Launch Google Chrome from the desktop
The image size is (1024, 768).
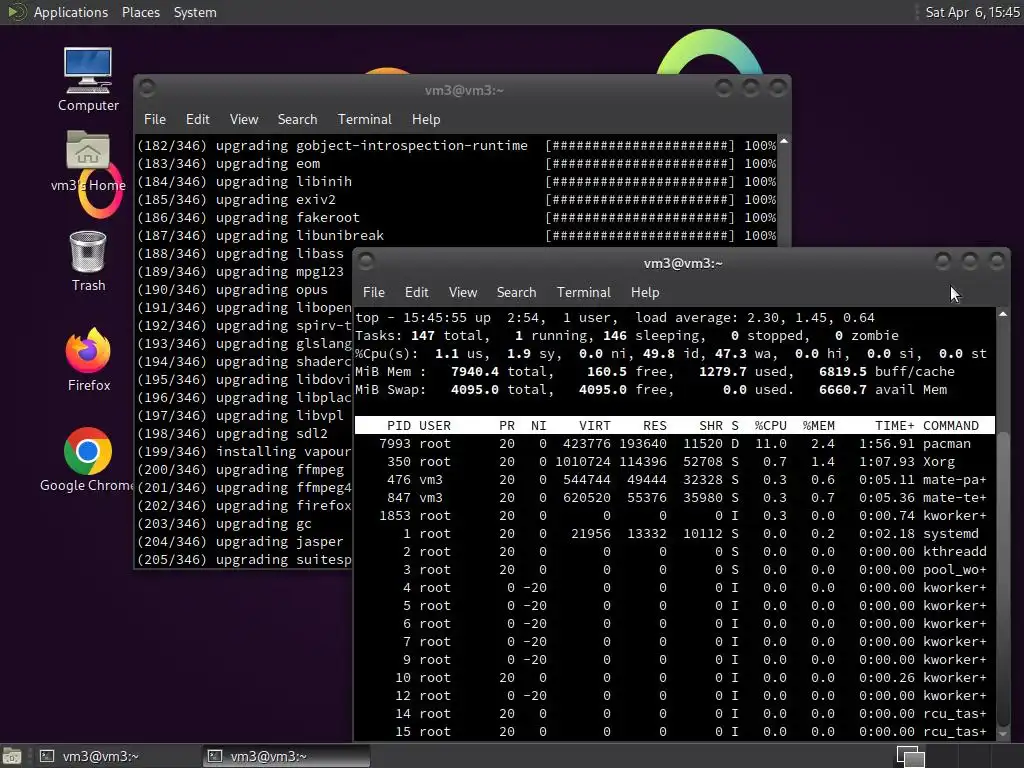click(x=88, y=460)
